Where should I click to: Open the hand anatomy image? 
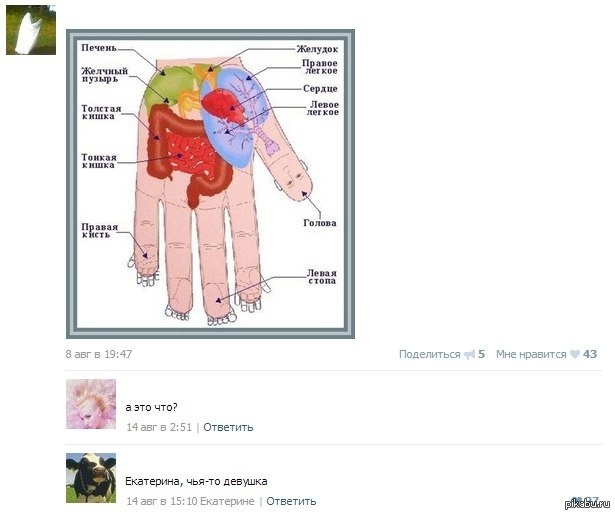pyautogui.click(x=211, y=184)
